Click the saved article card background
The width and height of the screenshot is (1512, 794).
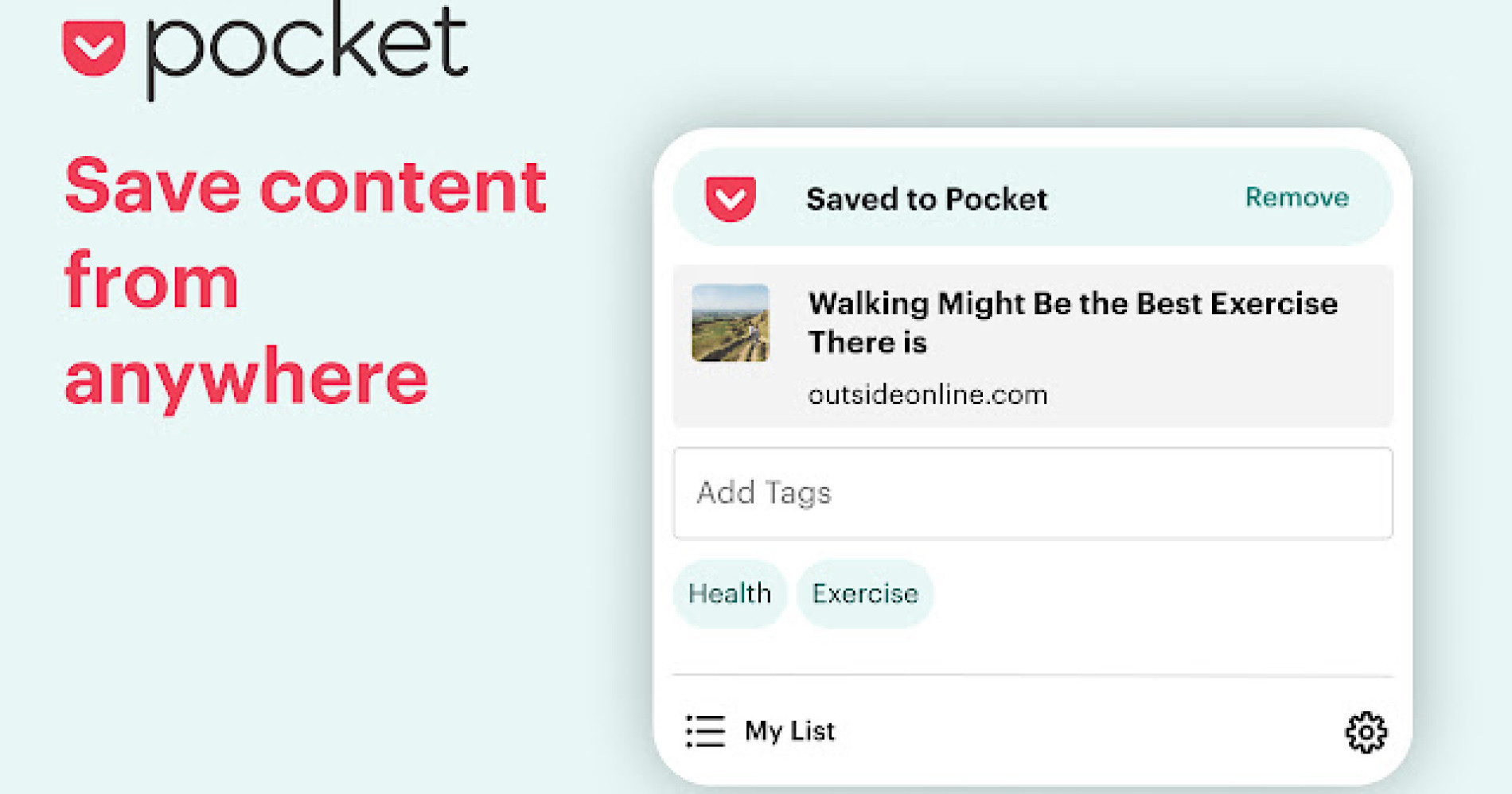(x=1033, y=346)
